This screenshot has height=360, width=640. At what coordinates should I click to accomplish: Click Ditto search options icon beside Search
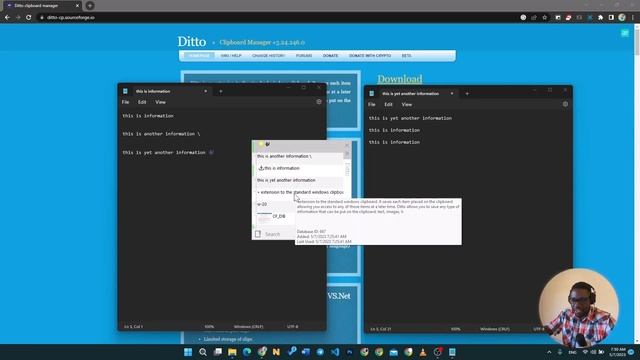(x=258, y=234)
